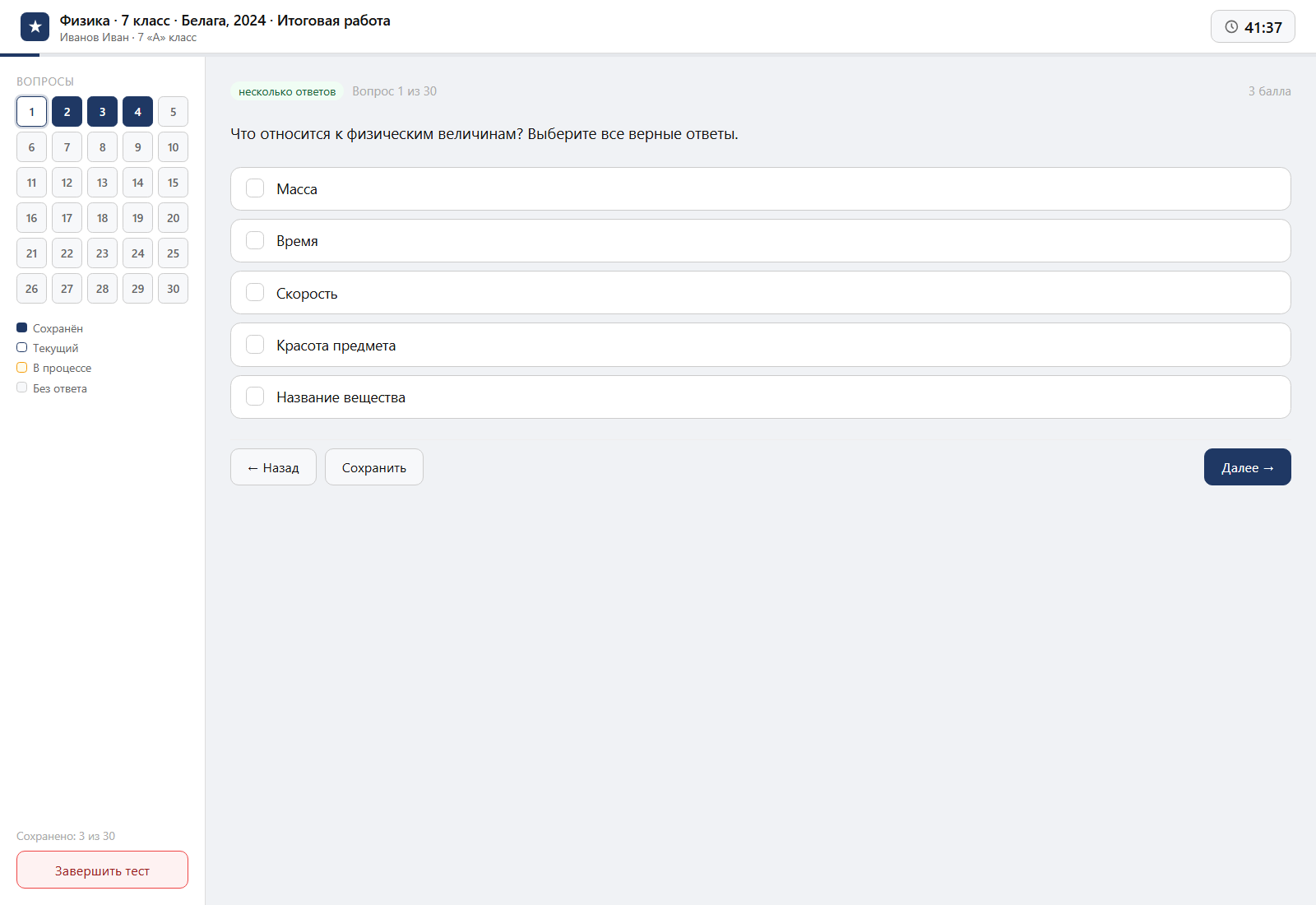The image size is (1316, 905).
Task: Jump to question 29
Action: 137,289
